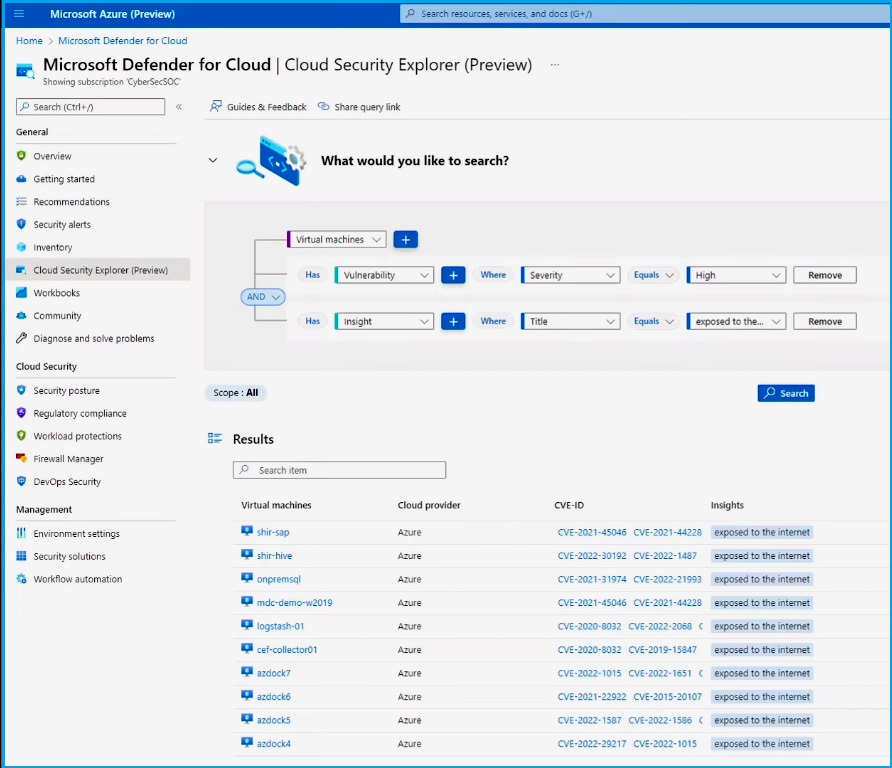Open the 'exposed to the...' value dropdown
The height and width of the screenshot is (768, 892).
[736, 321]
